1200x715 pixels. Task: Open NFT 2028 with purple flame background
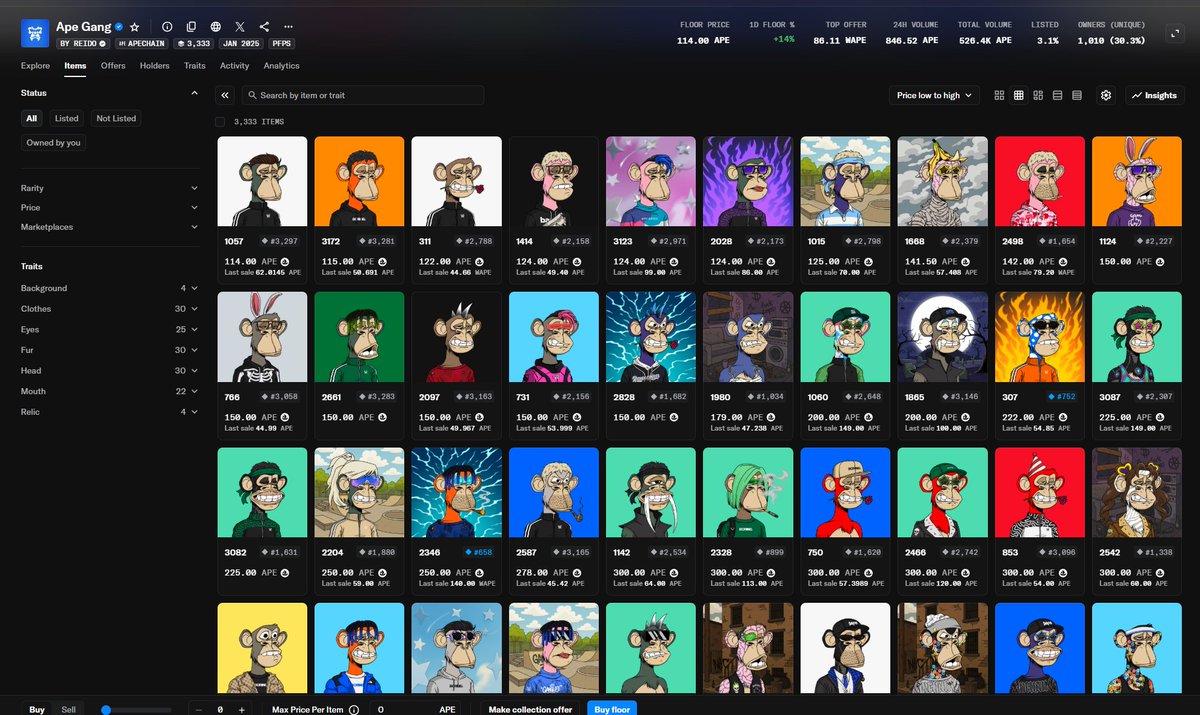pos(748,181)
